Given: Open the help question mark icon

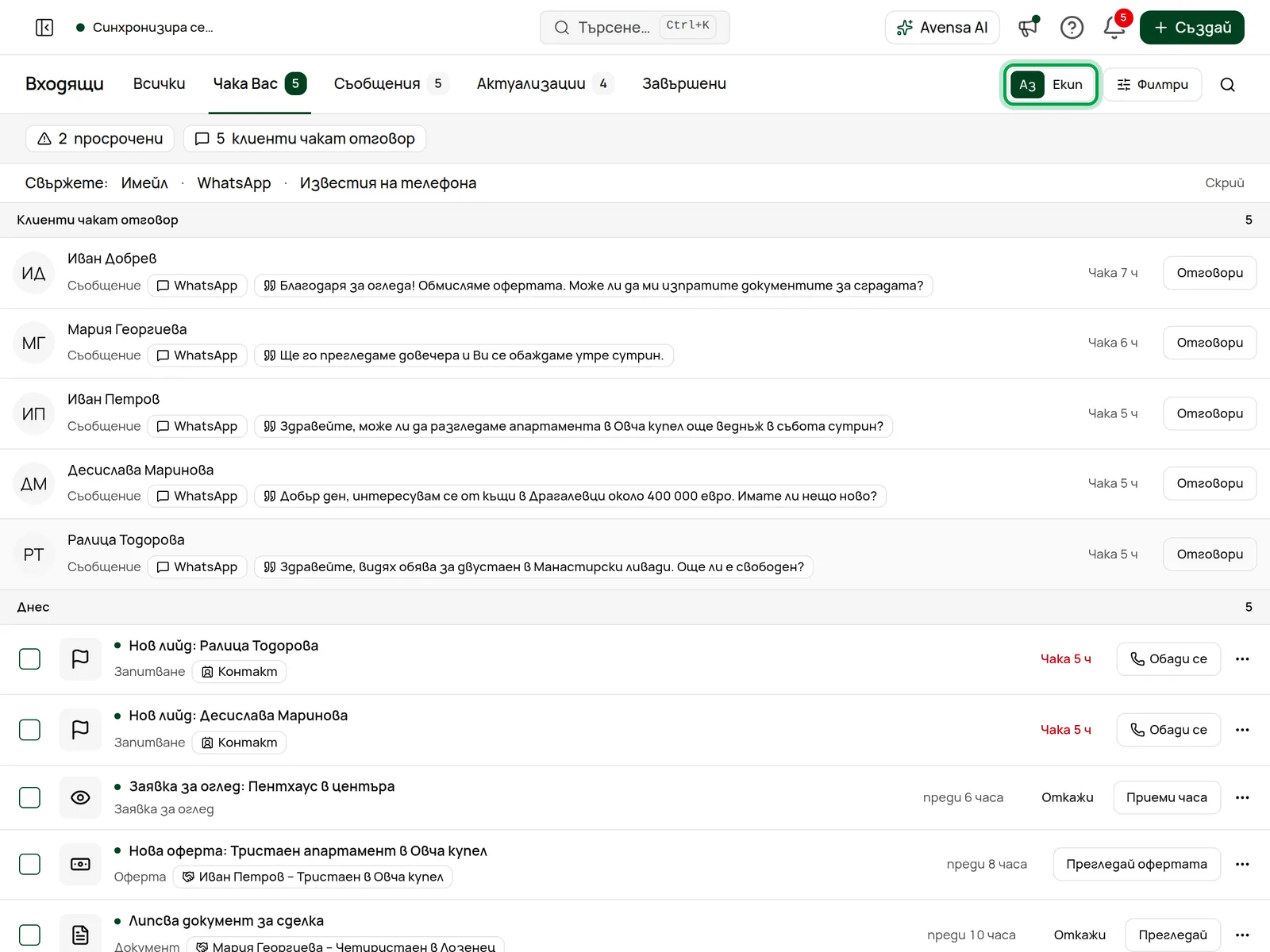Looking at the screenshot, I should tap(1072, 28).
